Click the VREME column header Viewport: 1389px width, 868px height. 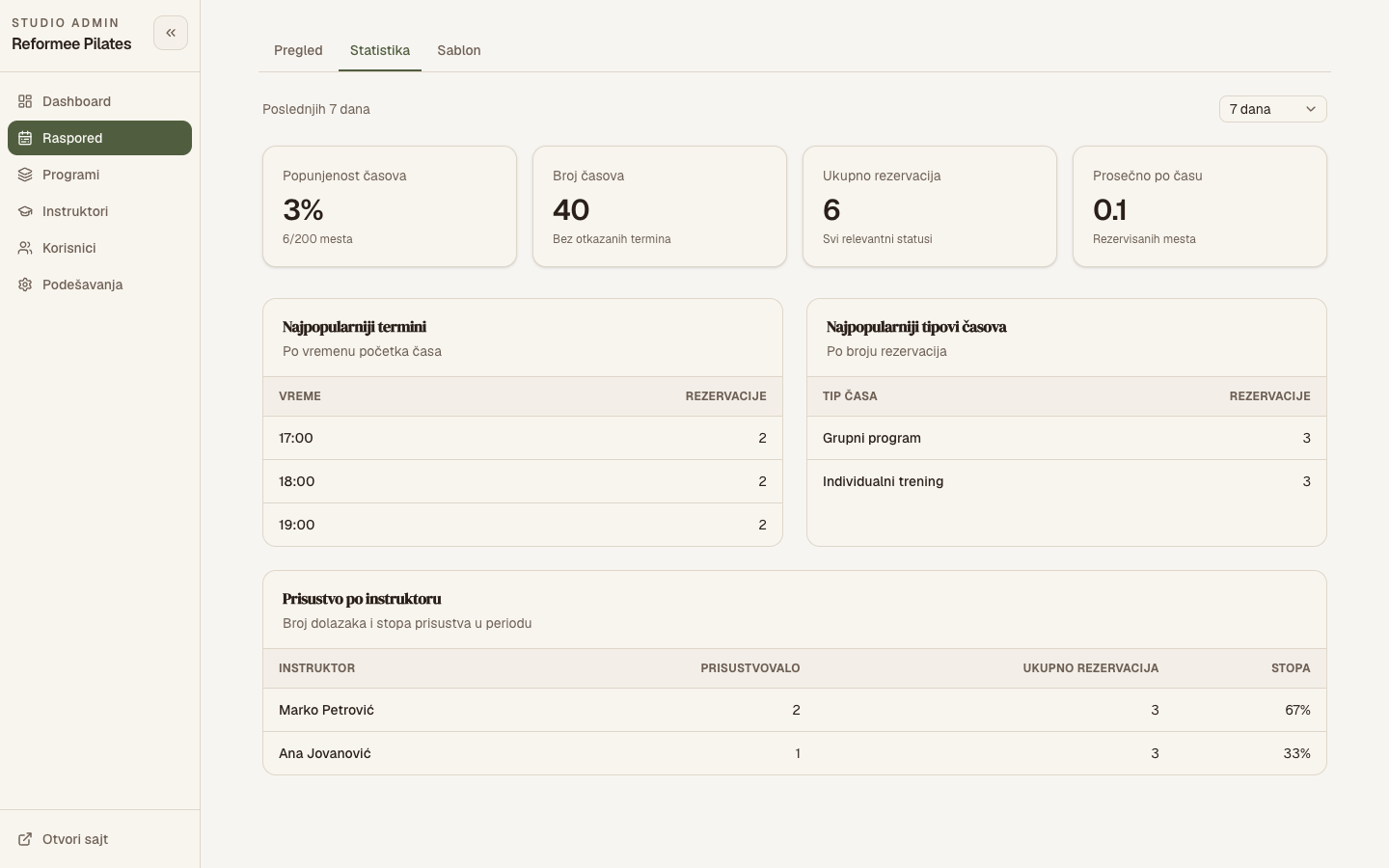click(300, 396)
